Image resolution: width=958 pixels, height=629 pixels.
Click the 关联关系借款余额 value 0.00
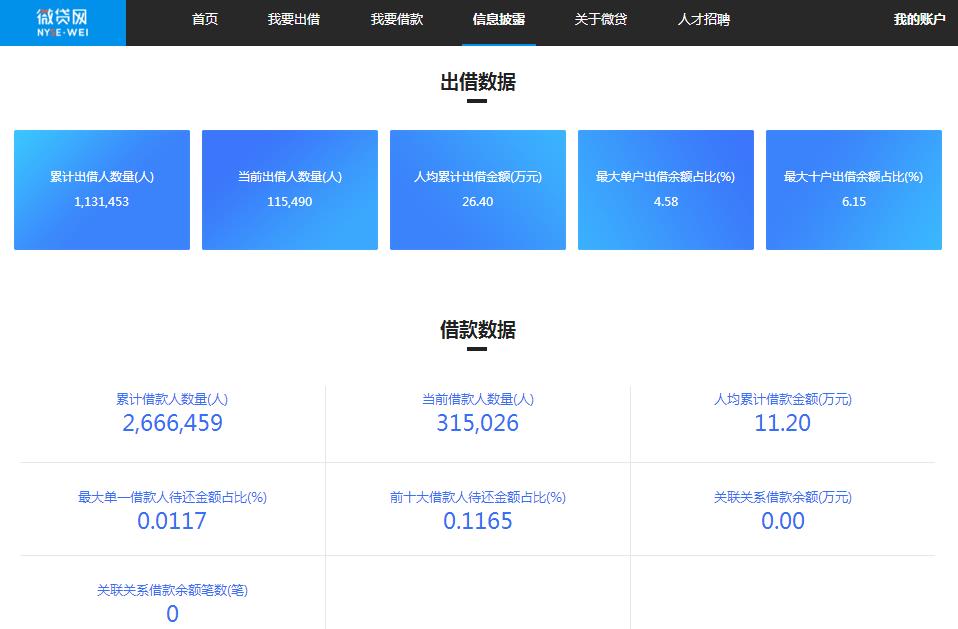[x=784, y=521]
